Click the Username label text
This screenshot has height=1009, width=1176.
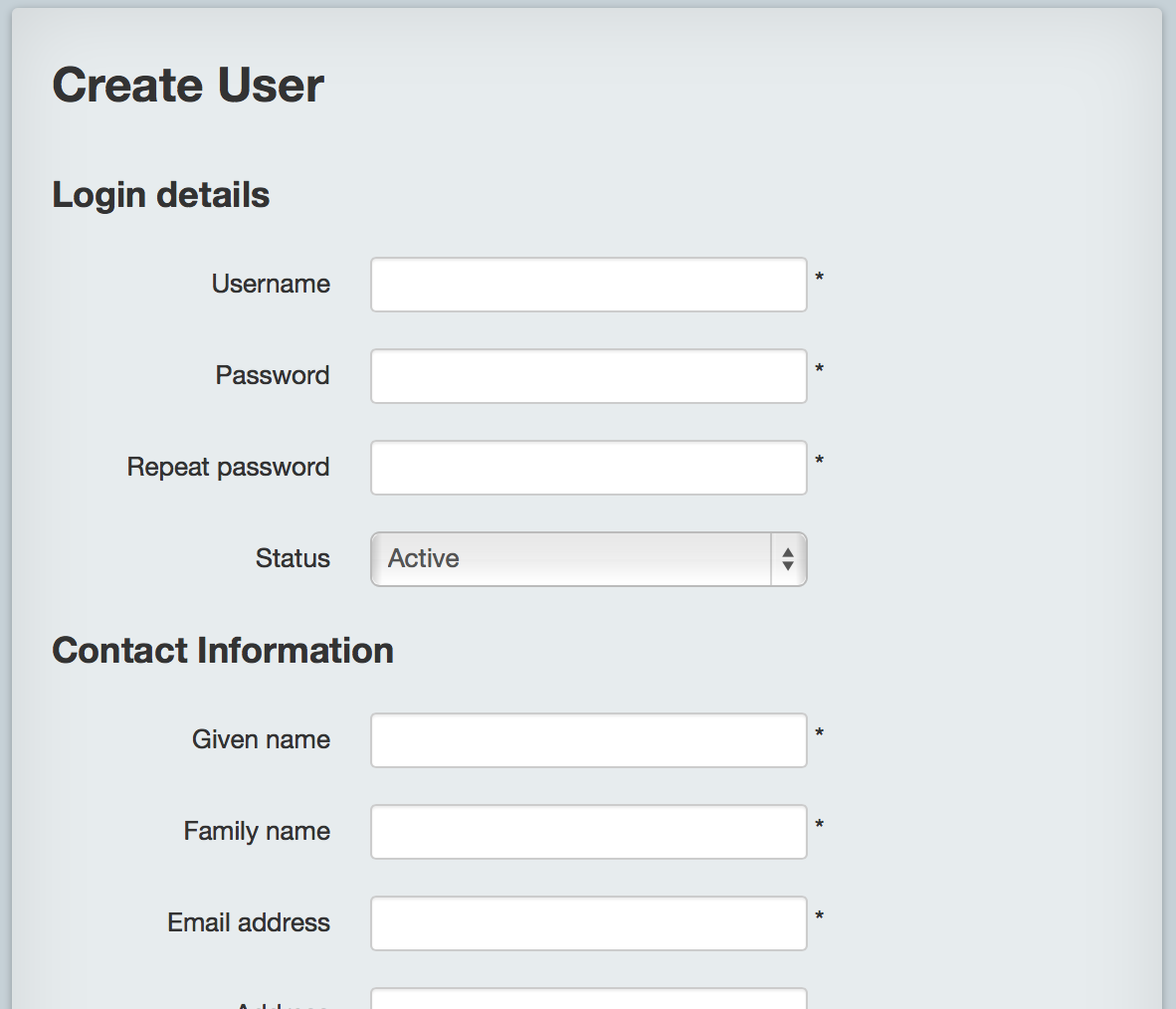point(271,284)
